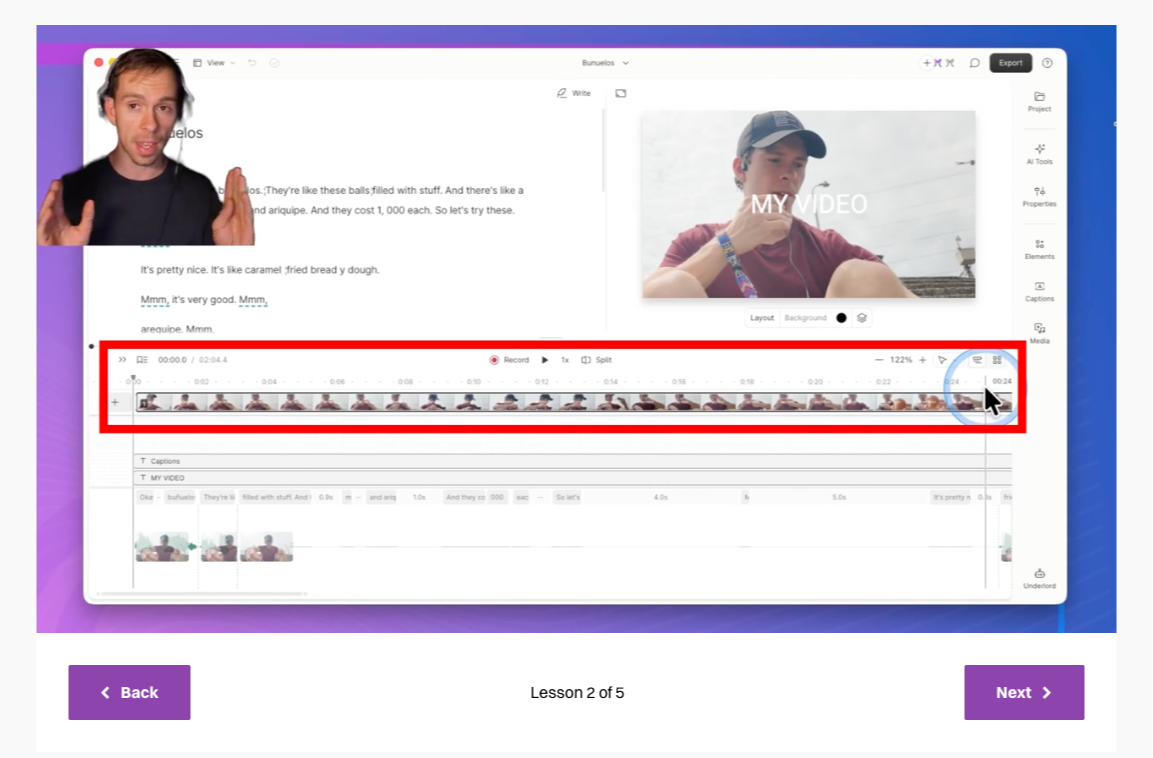Open the comments speech bubble
Viewport: 1153px width, 758px height.
[x=974, y=63]
